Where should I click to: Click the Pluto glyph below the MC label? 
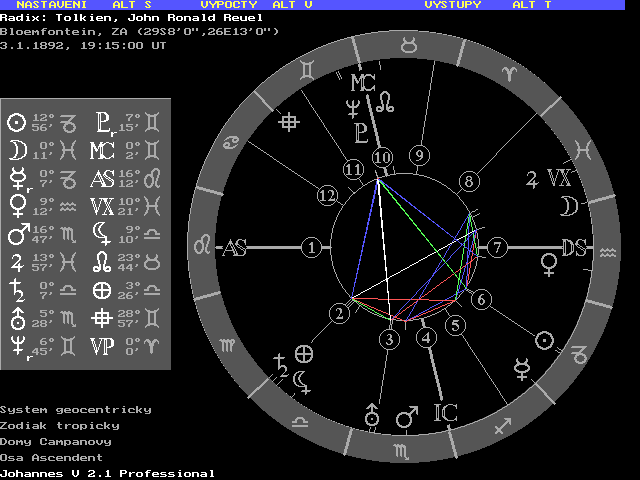pyautogui.click(x=360, y=132)
